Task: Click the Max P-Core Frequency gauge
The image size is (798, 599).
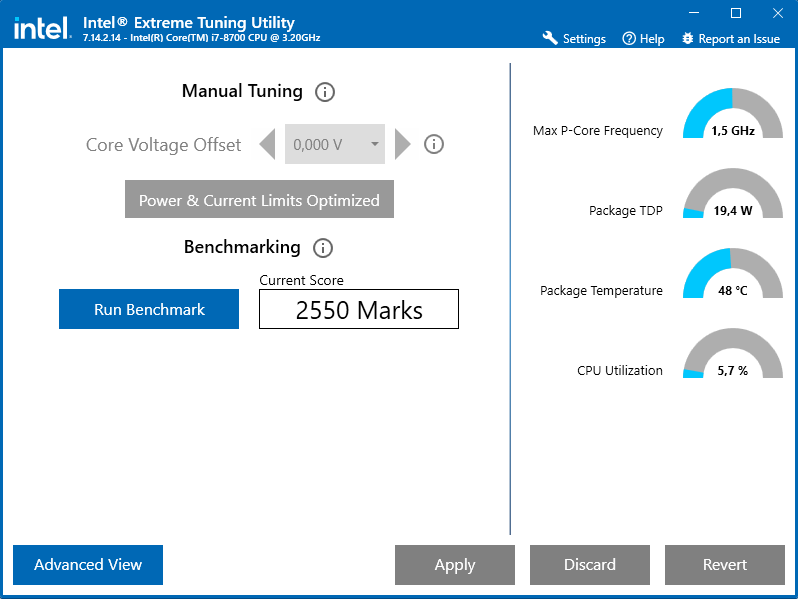Action: (733, 113)
